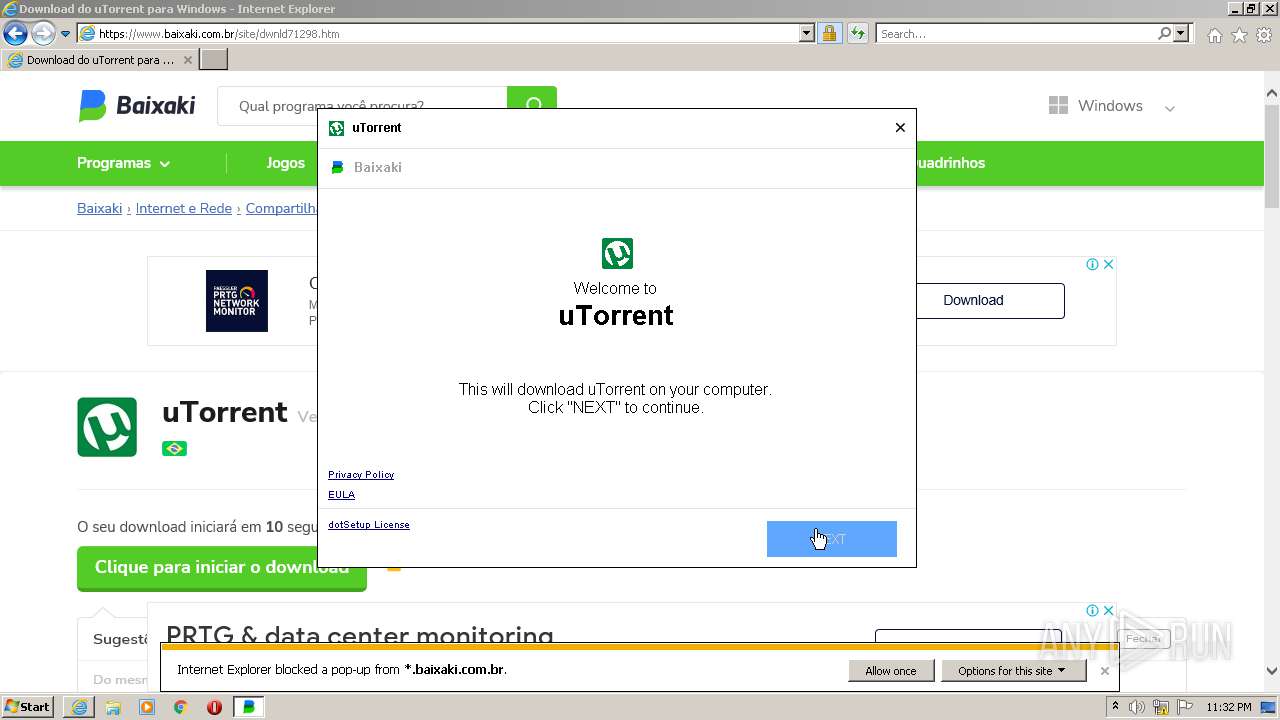Expand the address bar autocomplete dropdown

807,34
